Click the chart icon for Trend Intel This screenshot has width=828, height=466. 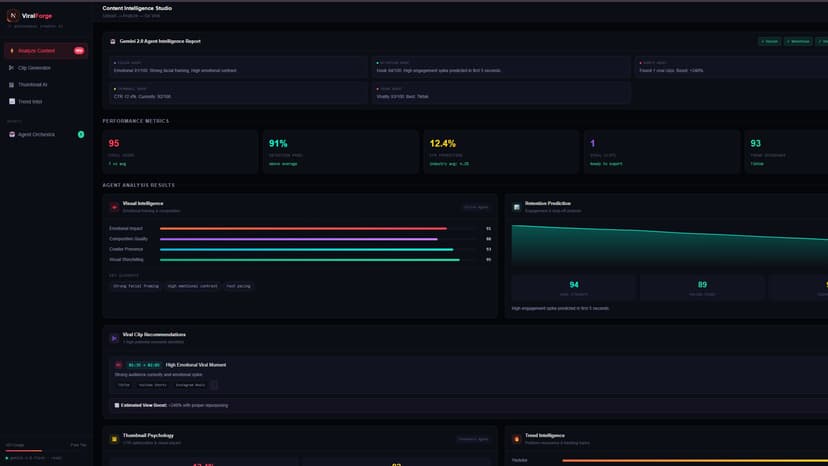point(12,101)
